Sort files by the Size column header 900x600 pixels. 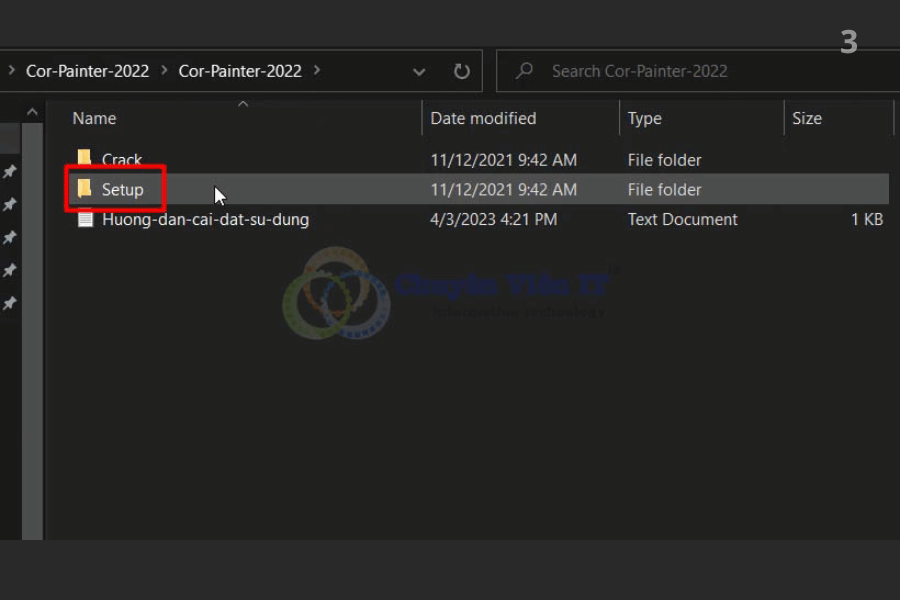[807, 118]
